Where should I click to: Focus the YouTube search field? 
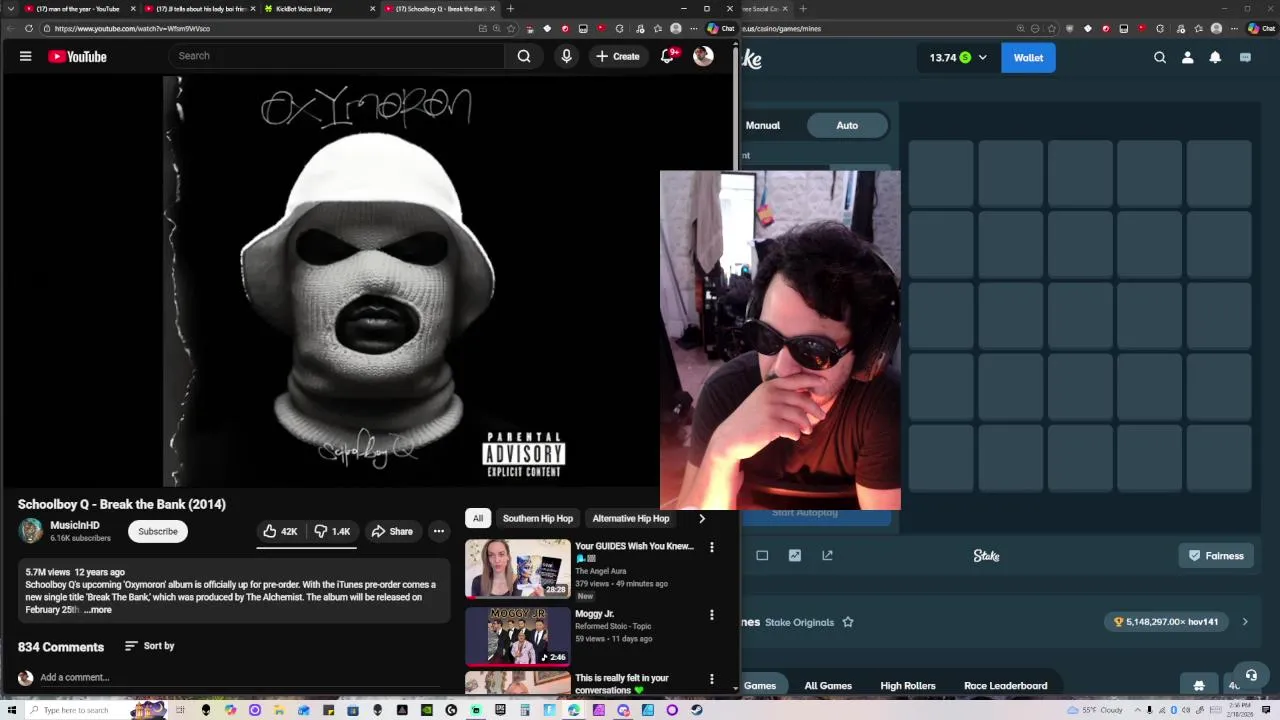[x=337, y=56]
